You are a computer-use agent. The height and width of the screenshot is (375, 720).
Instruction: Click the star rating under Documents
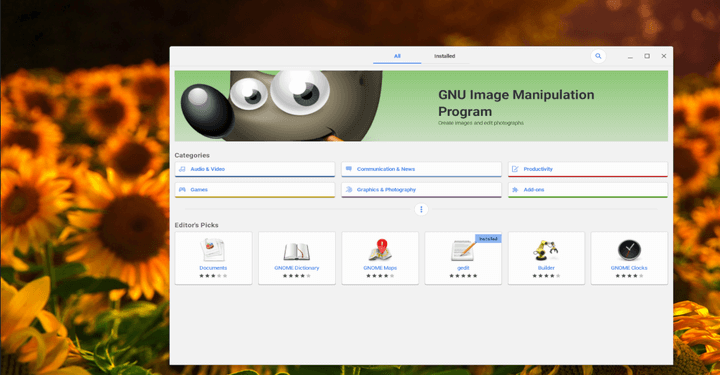213,276
